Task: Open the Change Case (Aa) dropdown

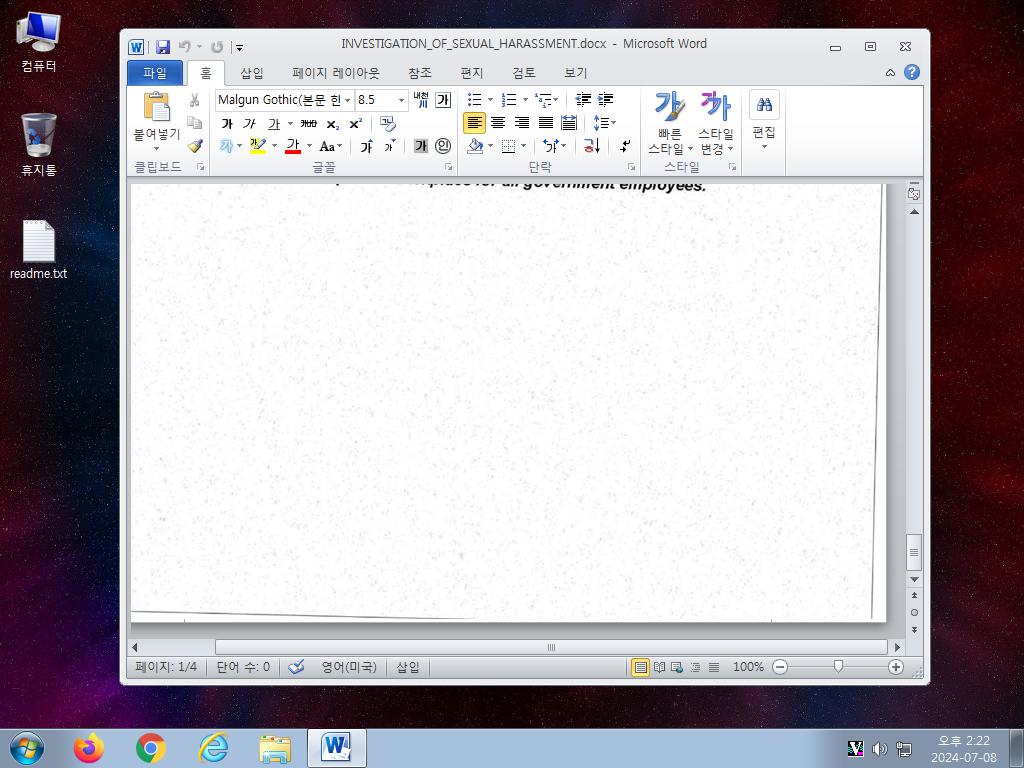Action: tap(330, 146)
